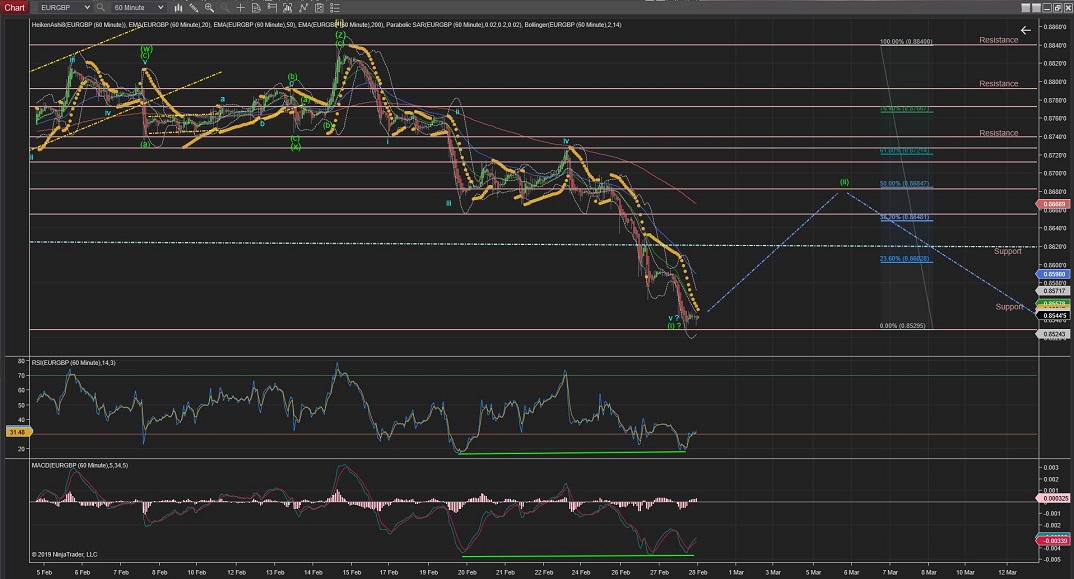Click the red Chart title tab

[14, 7]
